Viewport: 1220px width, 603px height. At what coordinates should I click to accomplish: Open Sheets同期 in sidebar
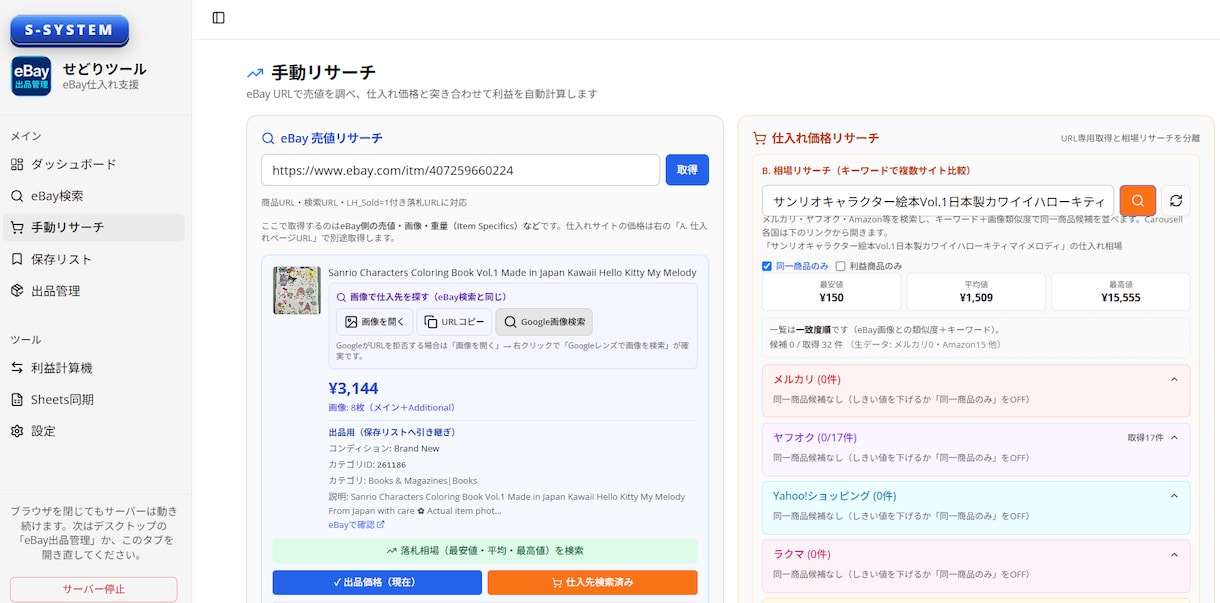point(93,399)
